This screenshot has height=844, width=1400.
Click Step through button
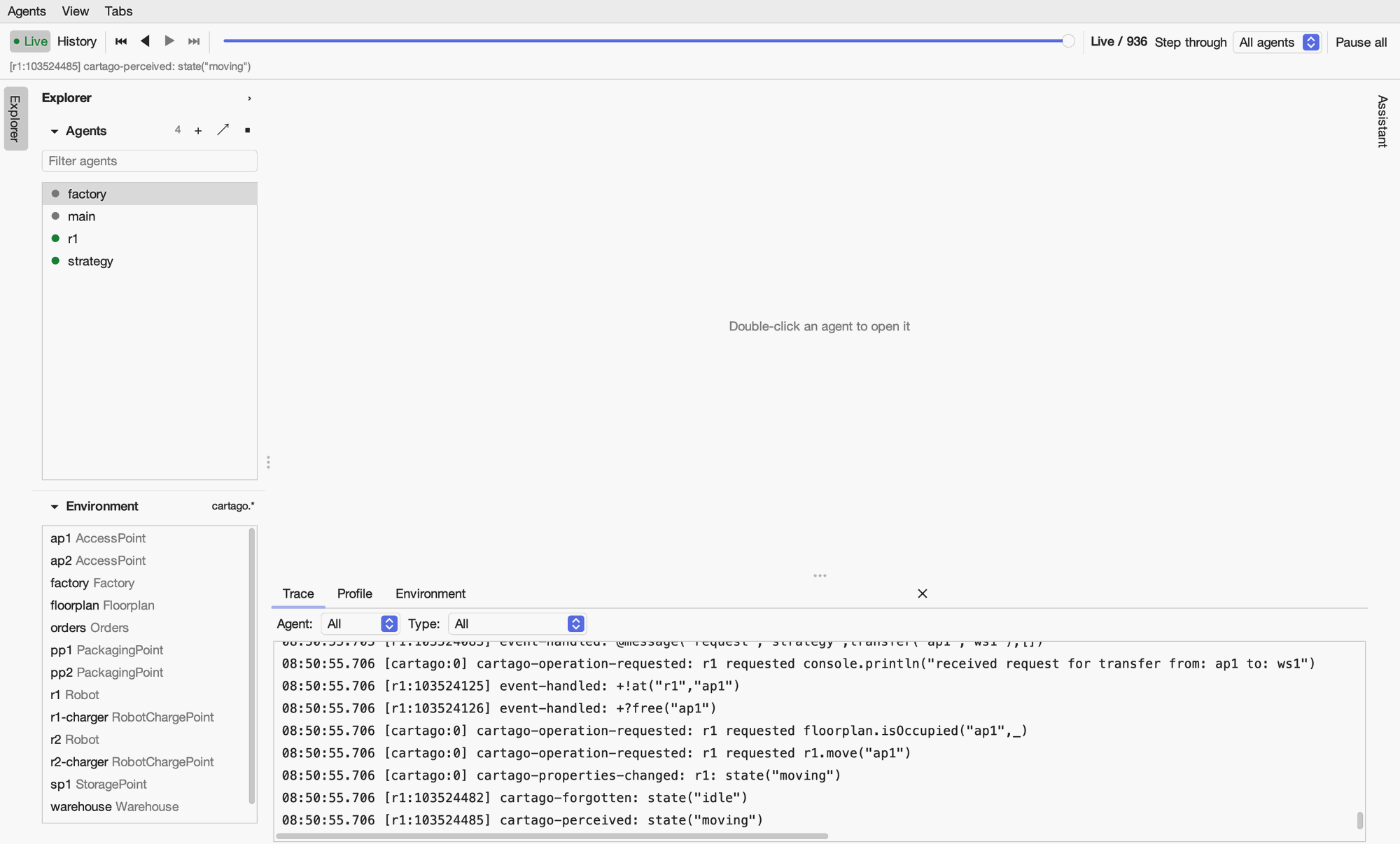pyautogui.click(x=1190, y=42)
